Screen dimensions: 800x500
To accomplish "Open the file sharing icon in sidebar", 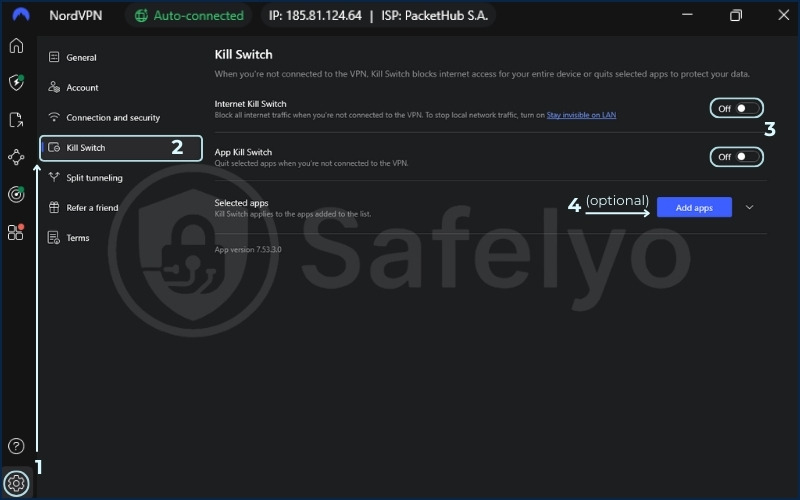I will pos(16,120).
